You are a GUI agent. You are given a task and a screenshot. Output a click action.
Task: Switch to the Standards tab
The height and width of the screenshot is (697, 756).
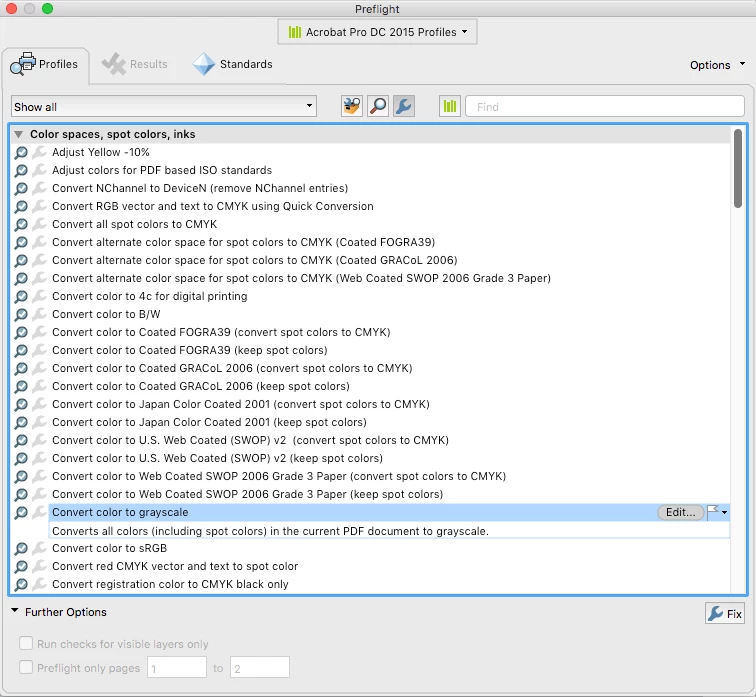pos(232,64)
